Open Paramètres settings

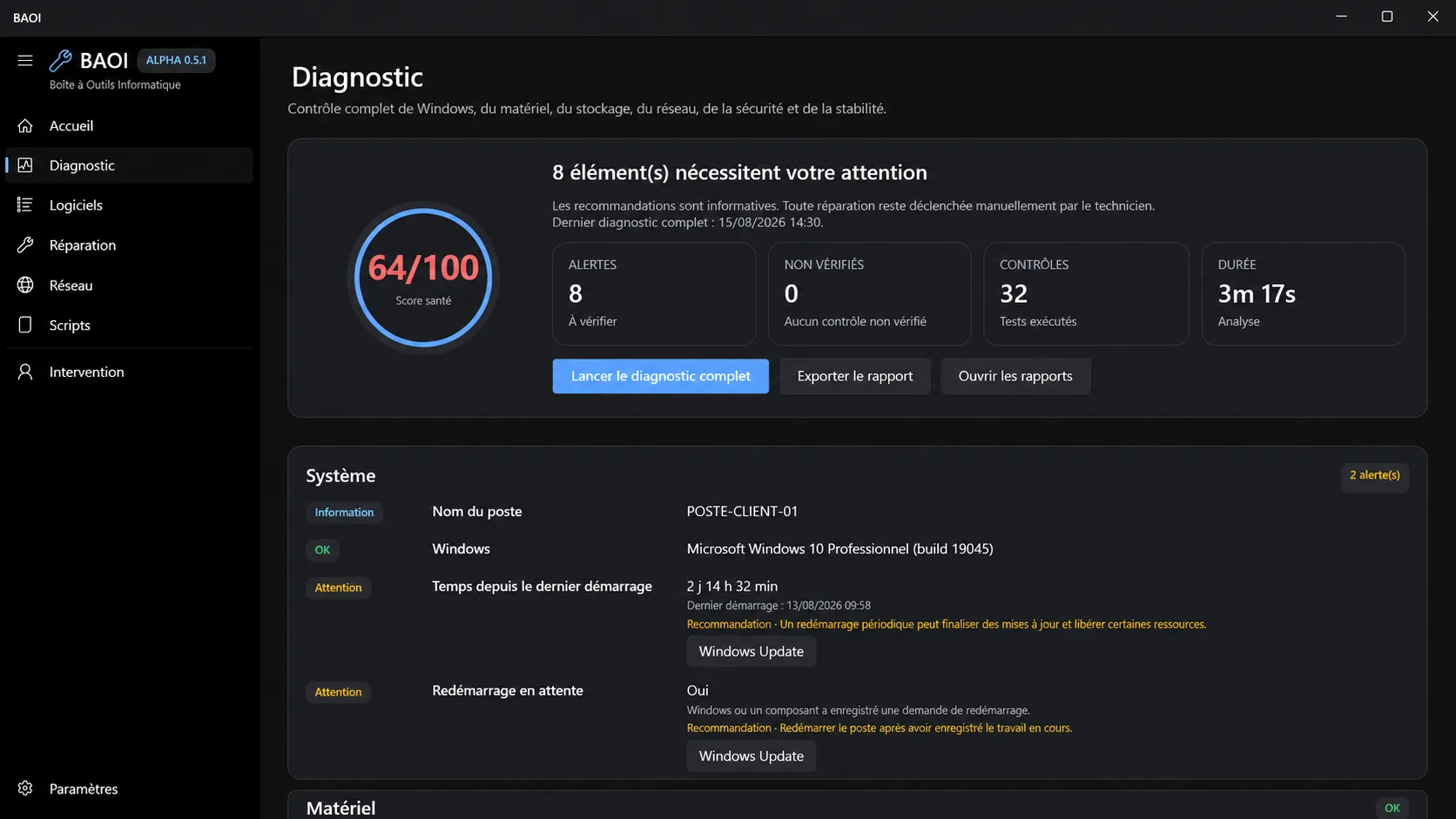[x=129, y=789]
